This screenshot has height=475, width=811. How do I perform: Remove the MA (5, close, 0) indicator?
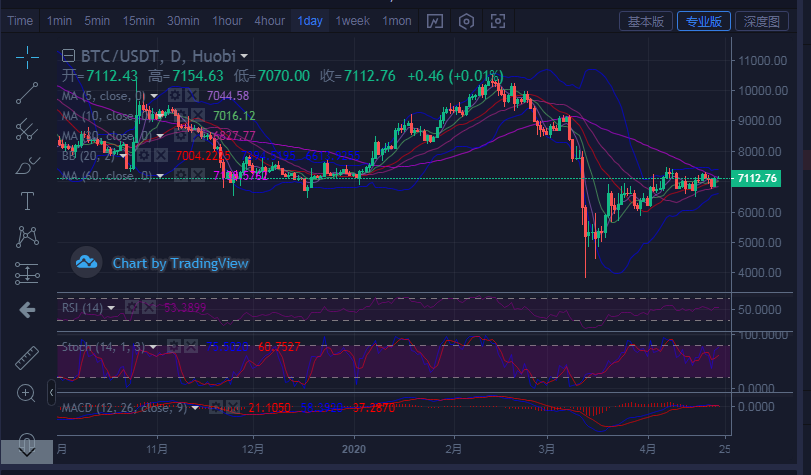click(192, 95)
